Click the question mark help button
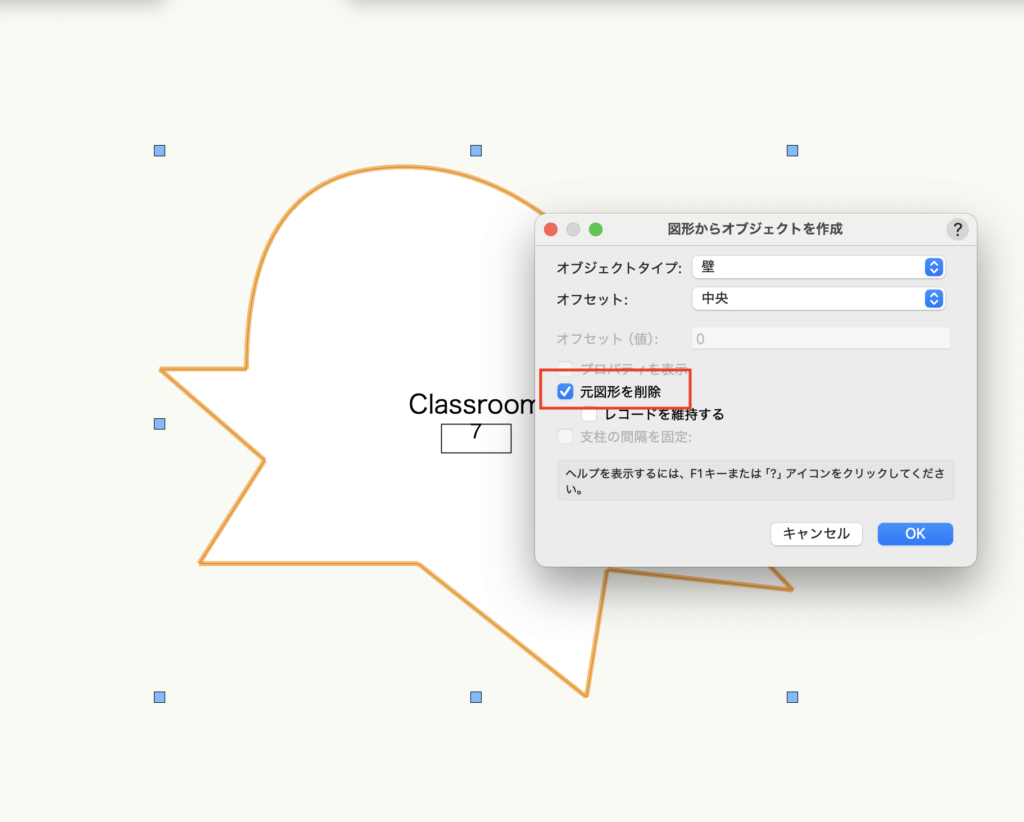1024x822 pixels. [x=957, y=229]
